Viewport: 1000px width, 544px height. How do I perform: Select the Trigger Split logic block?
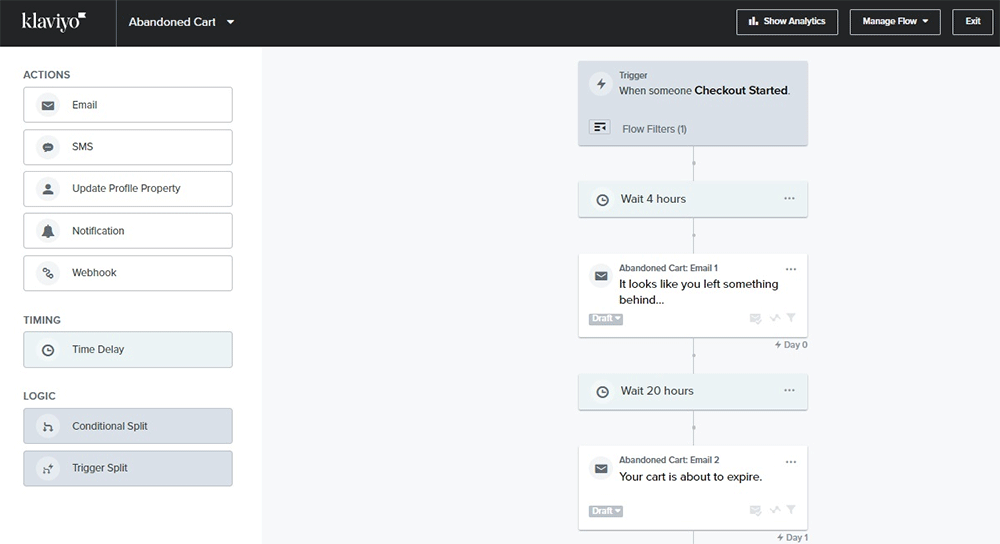(x=128, y=468)
